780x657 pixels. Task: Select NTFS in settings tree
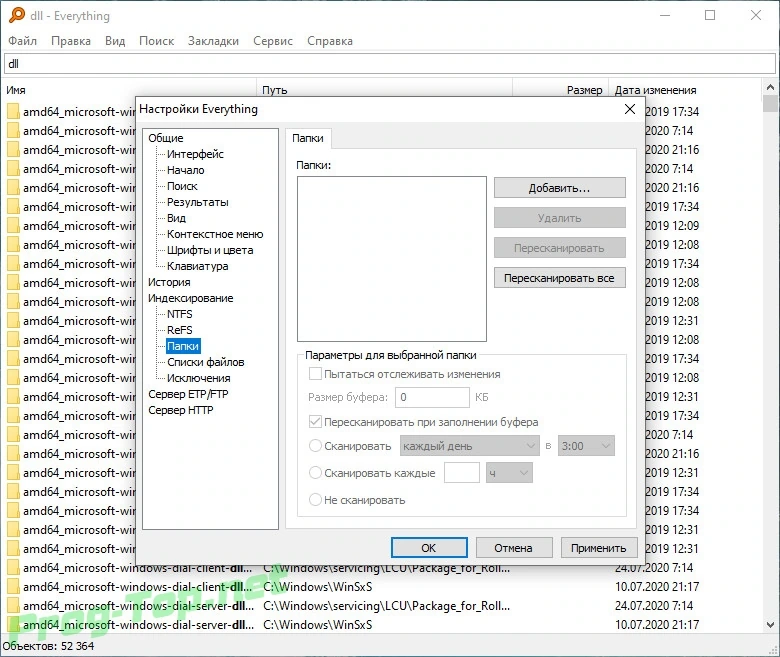(180, 314)
